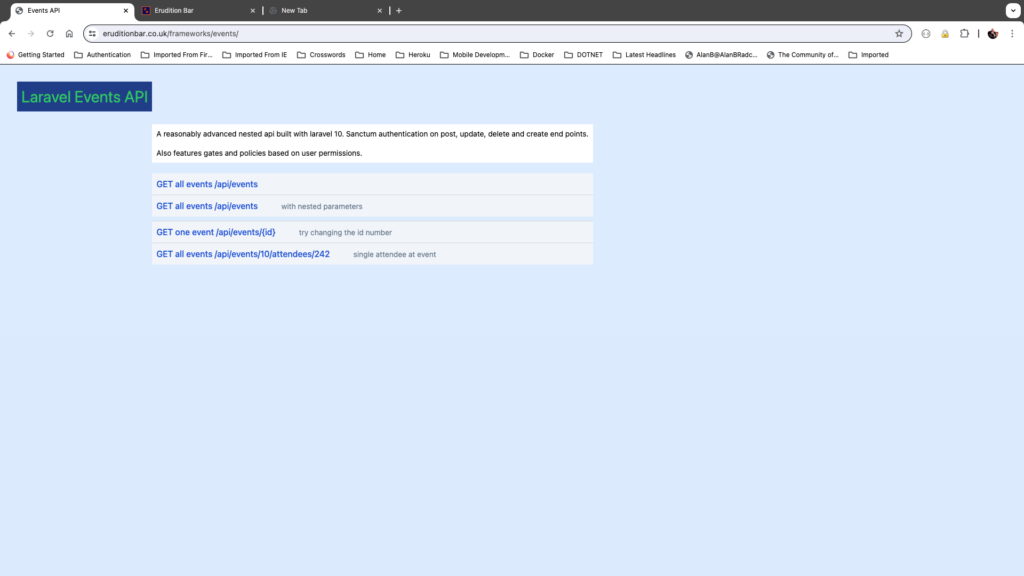Open GET /api/events/10/attendees/242 link
1024x576 pixels.
pos(243,254)
